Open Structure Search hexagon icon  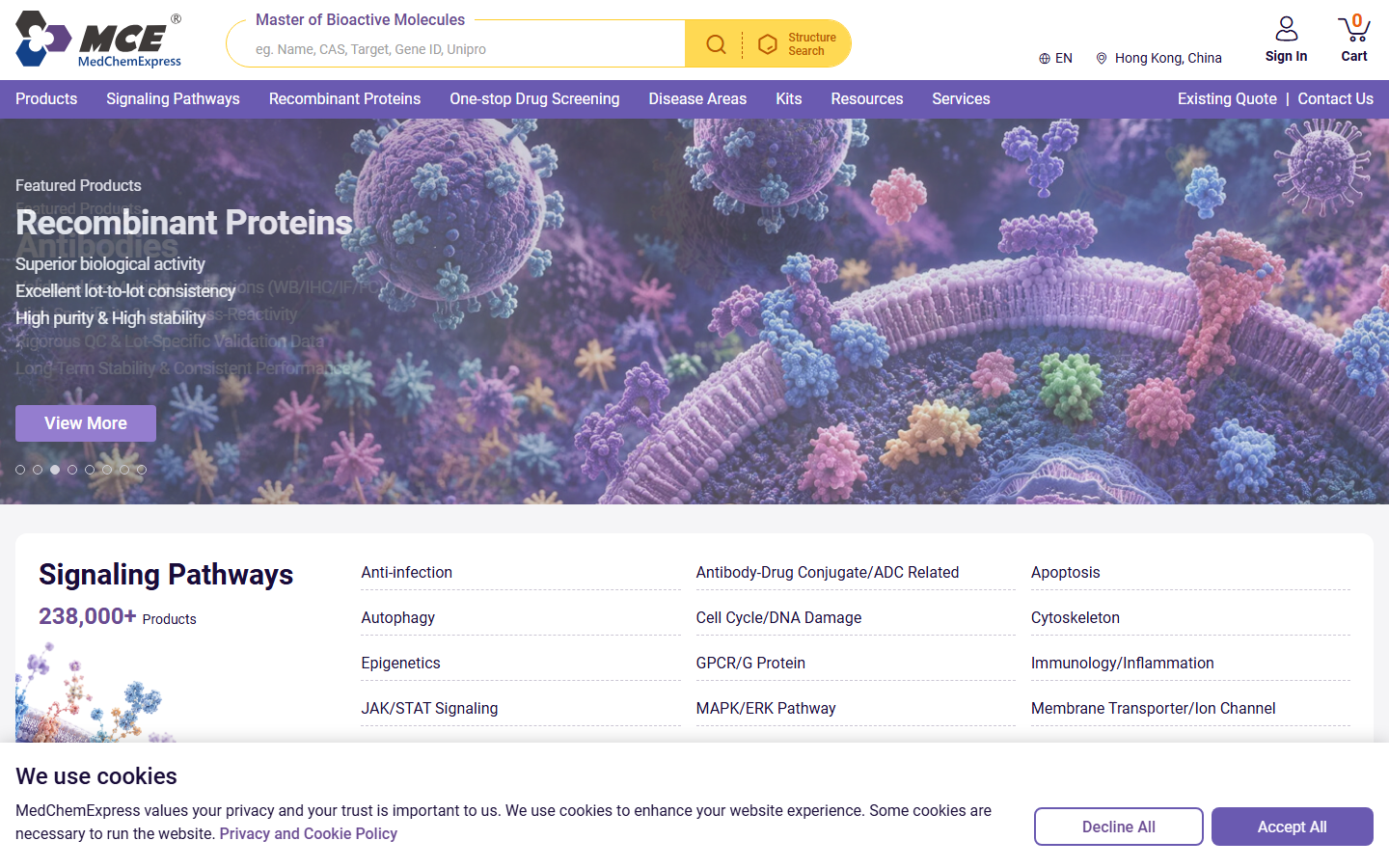(768, 44)
